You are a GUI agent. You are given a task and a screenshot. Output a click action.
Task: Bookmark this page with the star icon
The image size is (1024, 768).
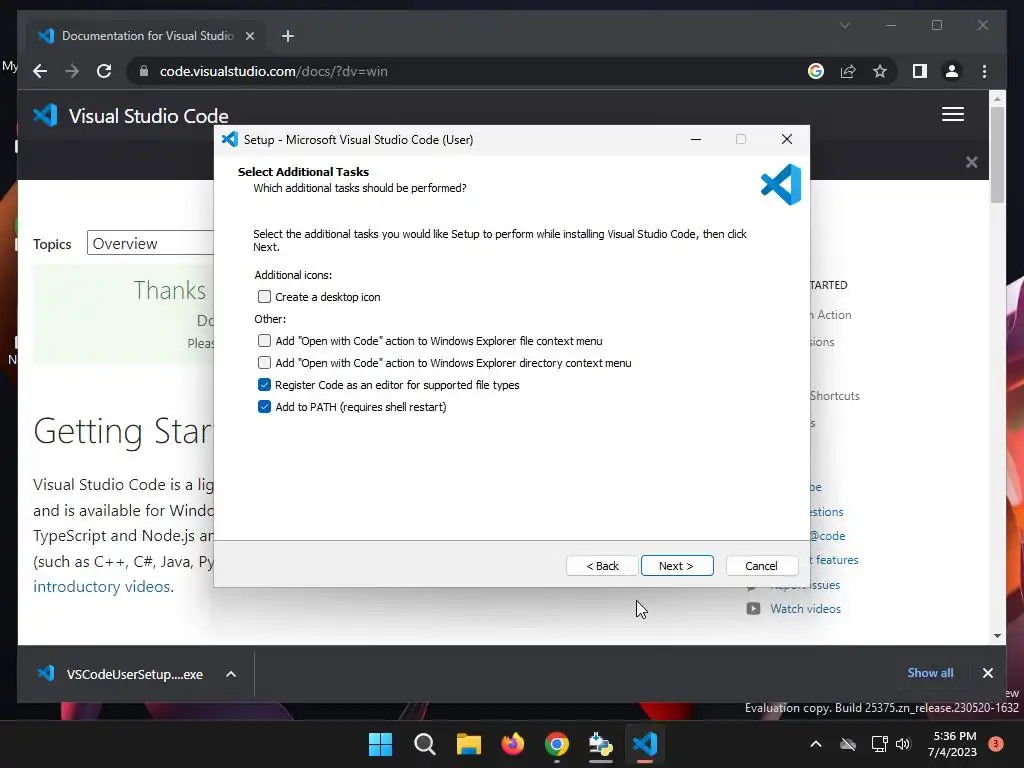(x=880, y=71)
